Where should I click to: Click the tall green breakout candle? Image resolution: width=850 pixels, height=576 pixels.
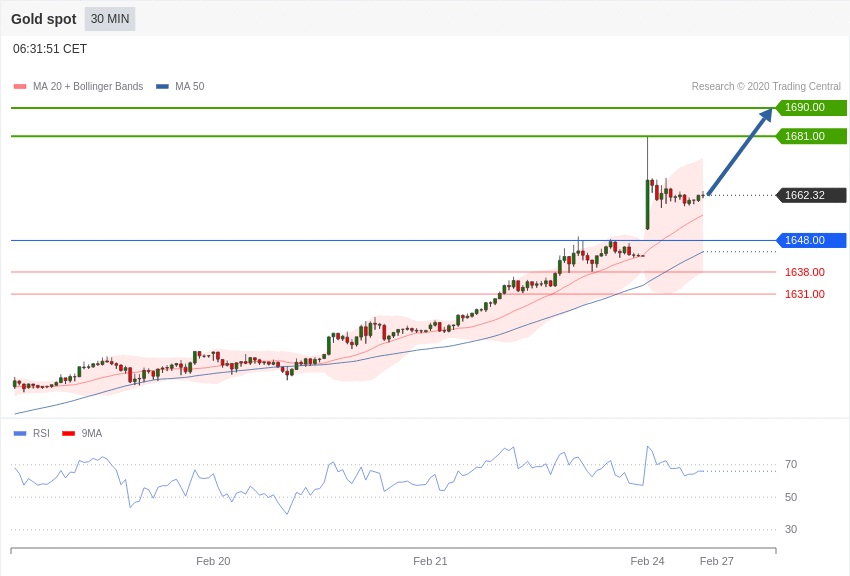[x=648, y=205]
